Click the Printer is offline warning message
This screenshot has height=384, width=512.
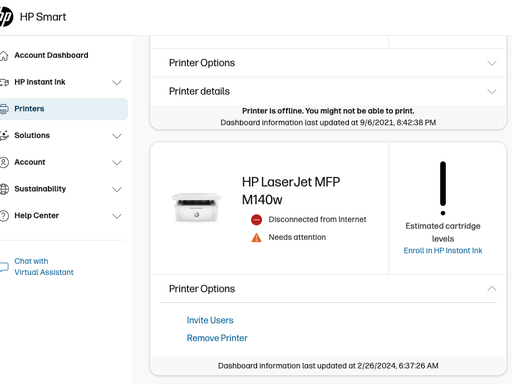point(328,111)
